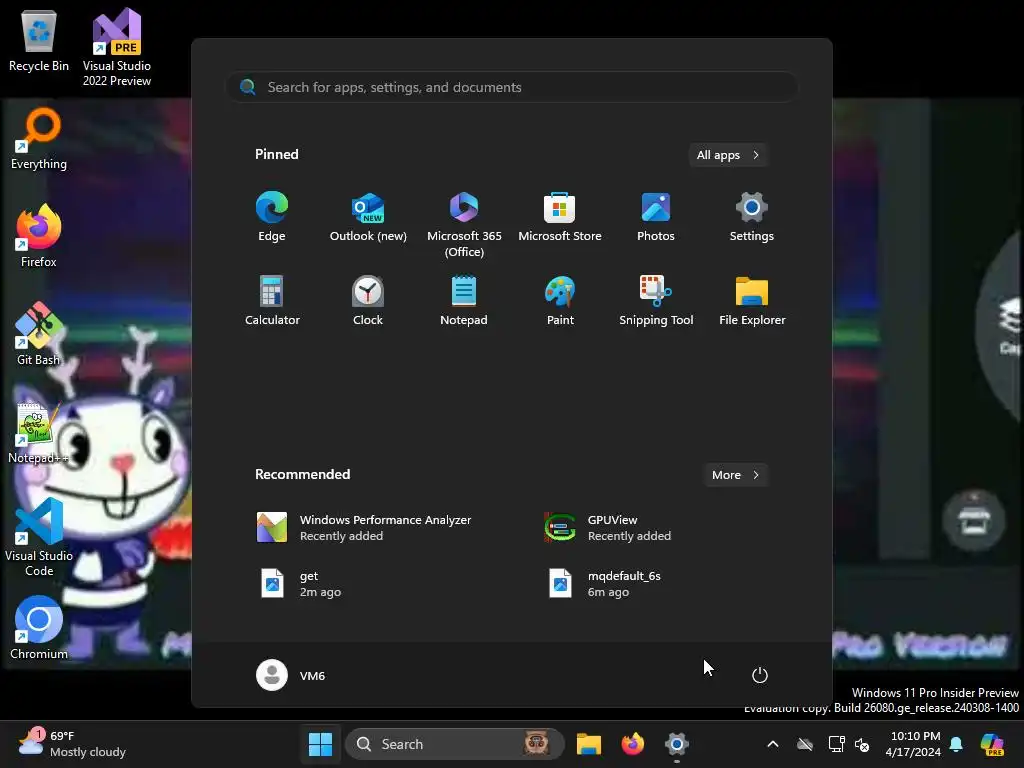The height and width of the screenshot is (768, 1024).
Task: Select the Everything desktop shortcut
Action: (x=39, y=138)
